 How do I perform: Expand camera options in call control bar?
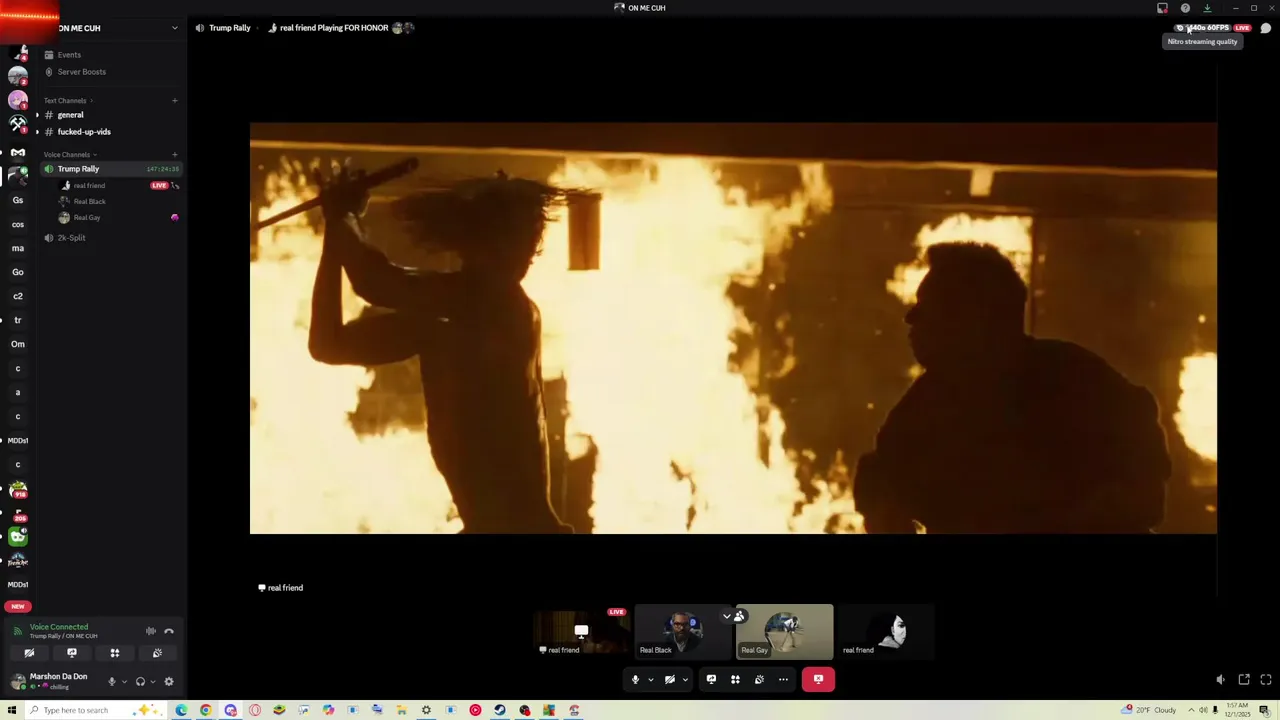pos(685,680)
